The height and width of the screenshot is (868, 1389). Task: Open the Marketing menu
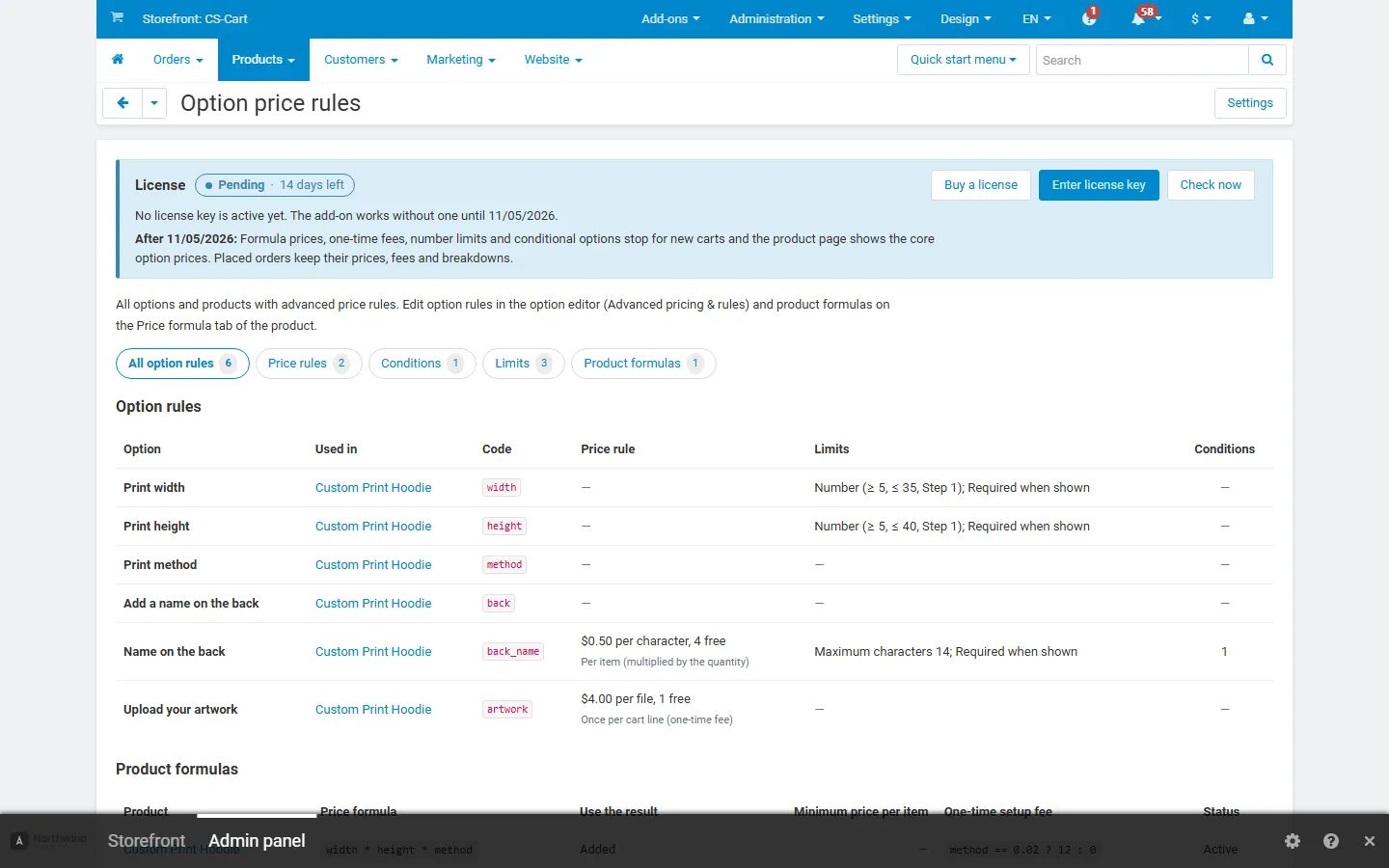tap(461, 60)
